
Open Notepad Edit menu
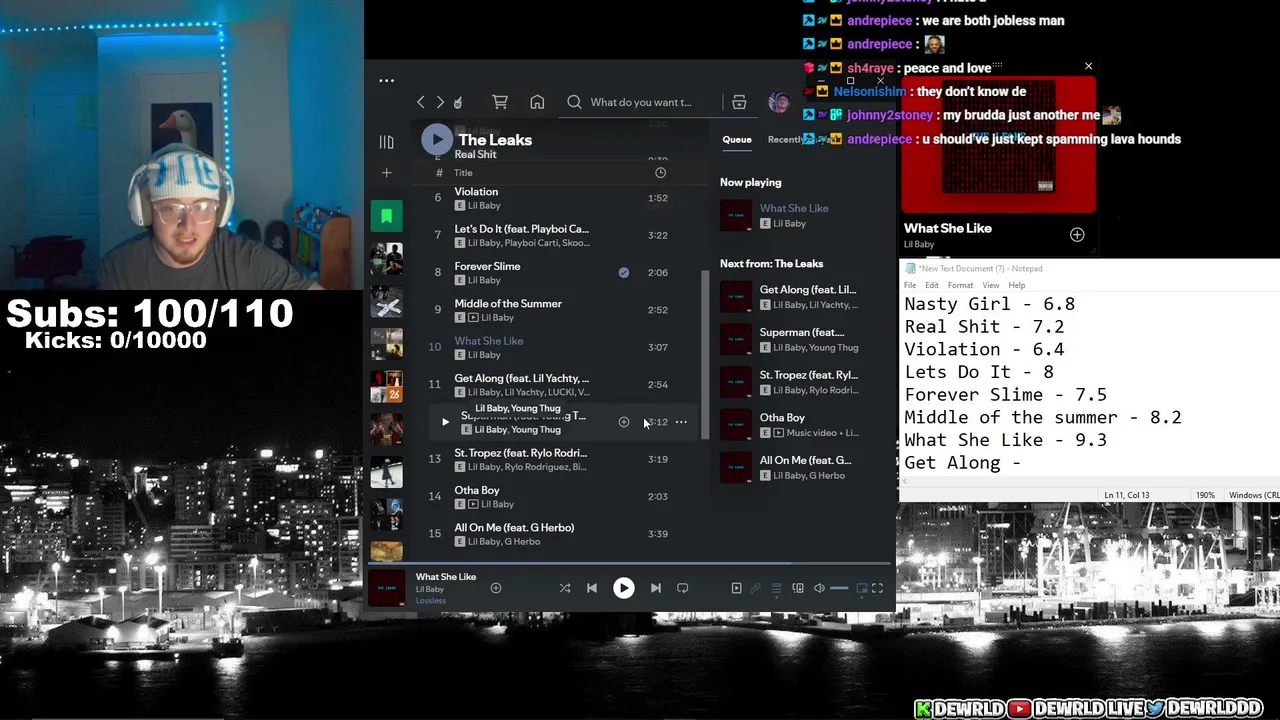click(931, 285)
